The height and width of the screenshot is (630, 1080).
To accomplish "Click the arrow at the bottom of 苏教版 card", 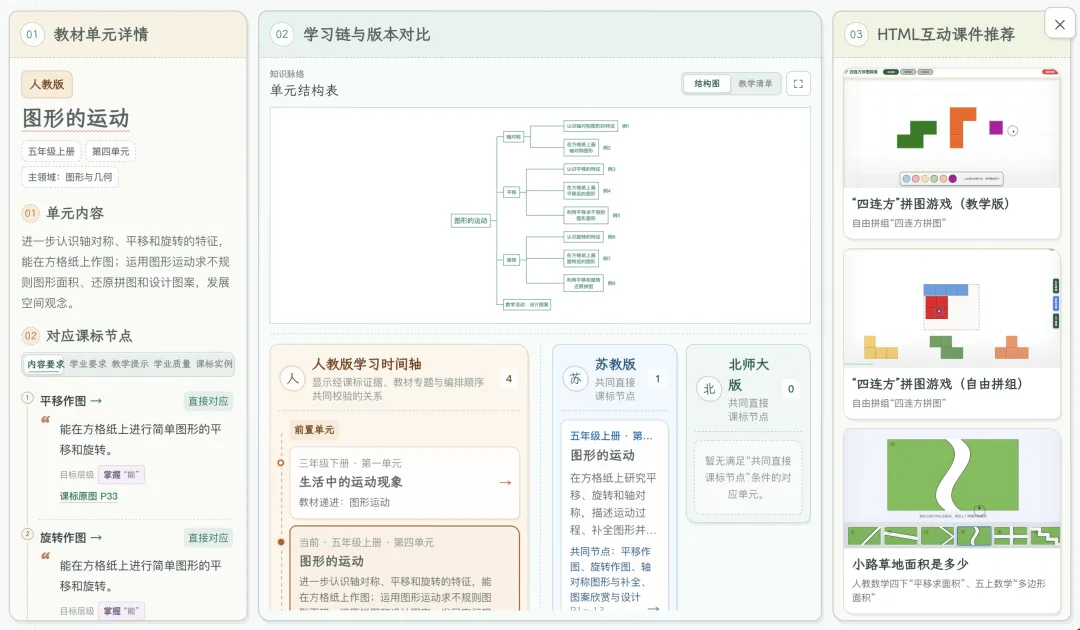I will point(653,608).
